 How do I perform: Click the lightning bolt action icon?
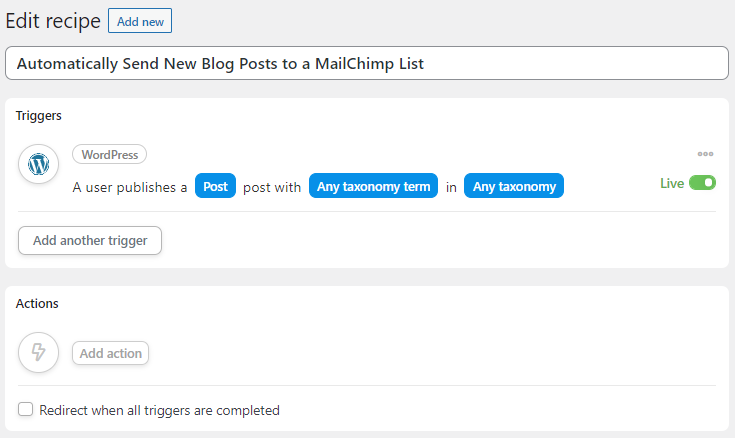(38, 352)
